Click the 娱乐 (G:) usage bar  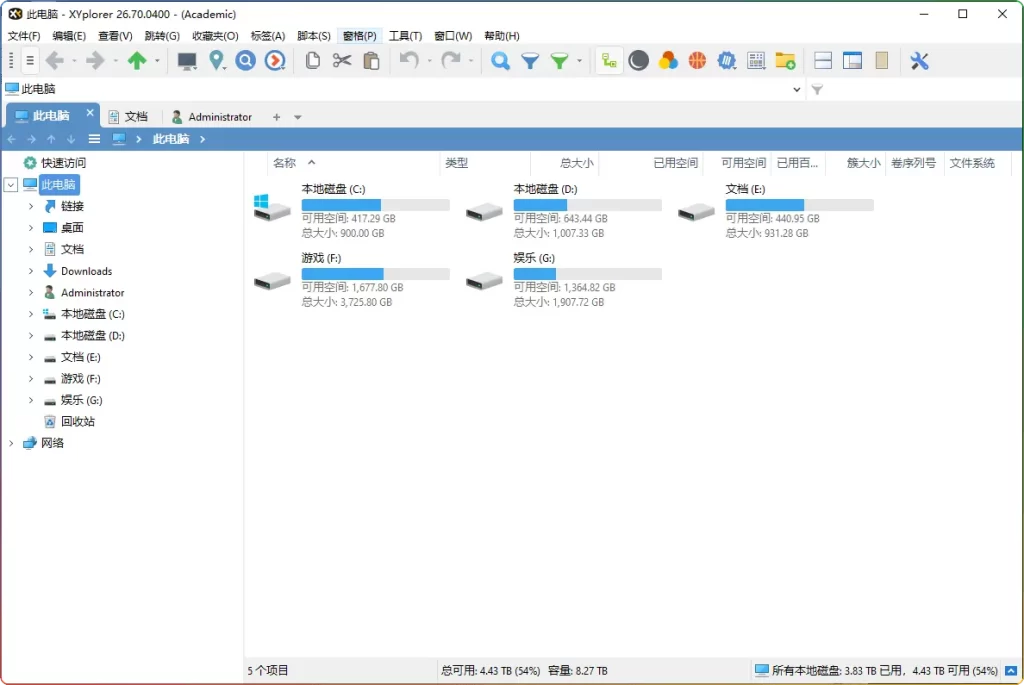coord(588,274)
